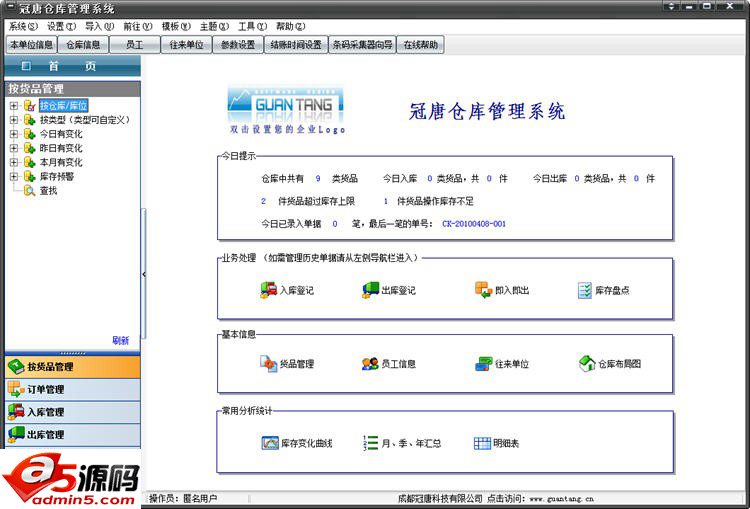Click the 明细表 label text
This screenshot has height=509, width=750.
pos(506,443)
